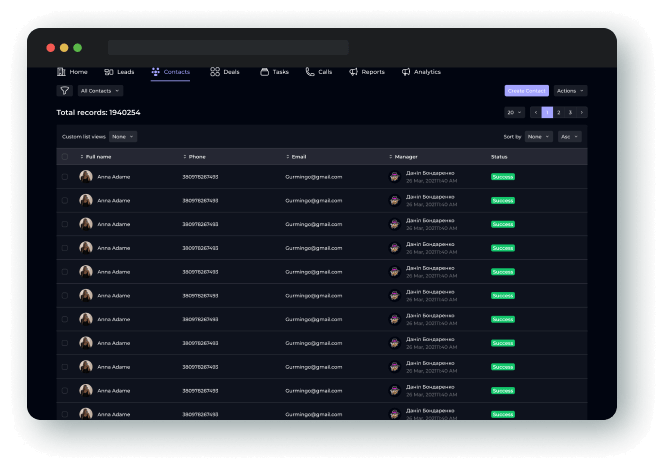Open the 20 records per page dropdown

[514, 113]
